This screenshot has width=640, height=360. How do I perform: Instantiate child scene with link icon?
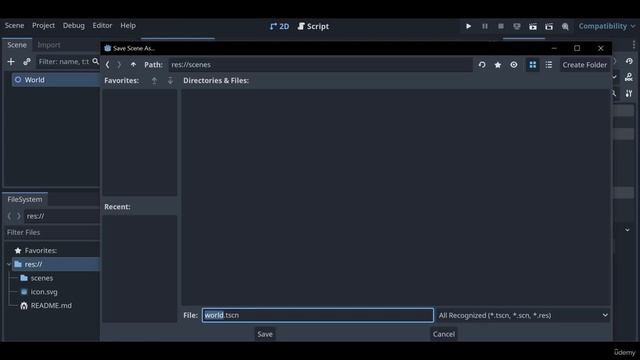click(x=27, y=62)
